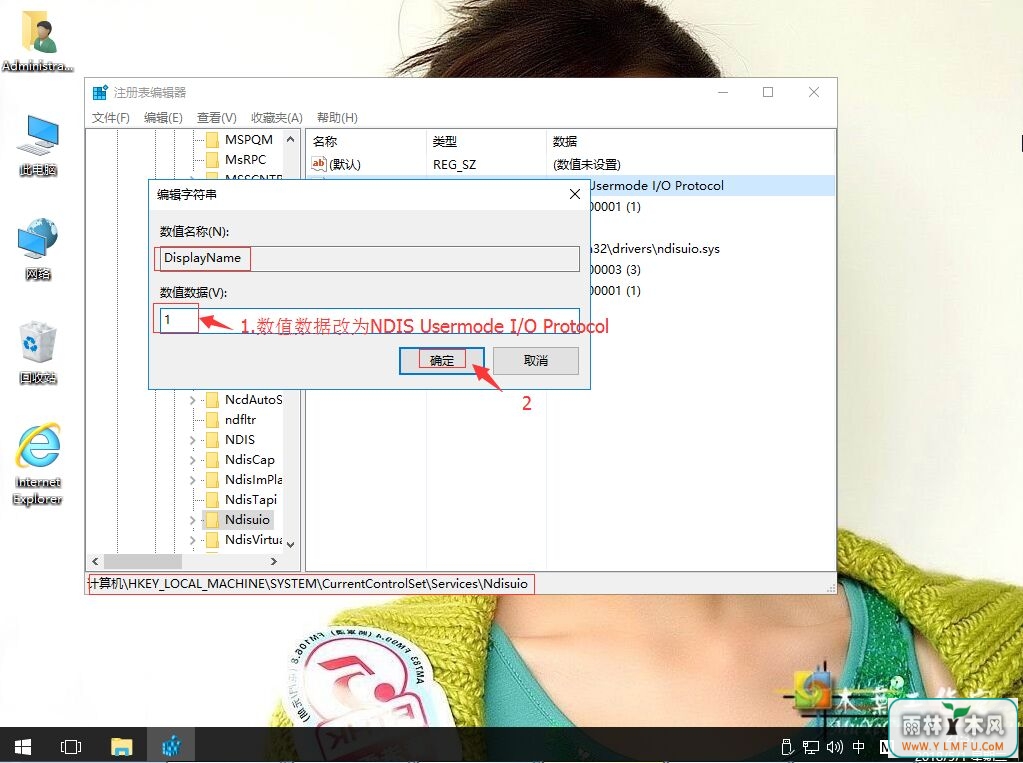
Task: Open the 编辑(E) menu
Action: click(163, 117)
